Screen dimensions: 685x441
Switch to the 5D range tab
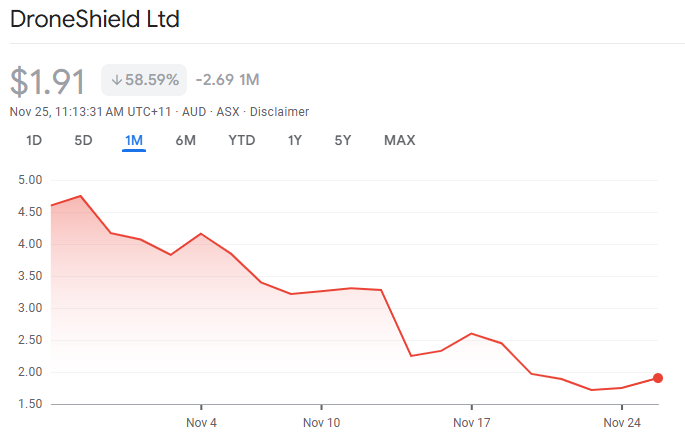(x=83, y=140)
